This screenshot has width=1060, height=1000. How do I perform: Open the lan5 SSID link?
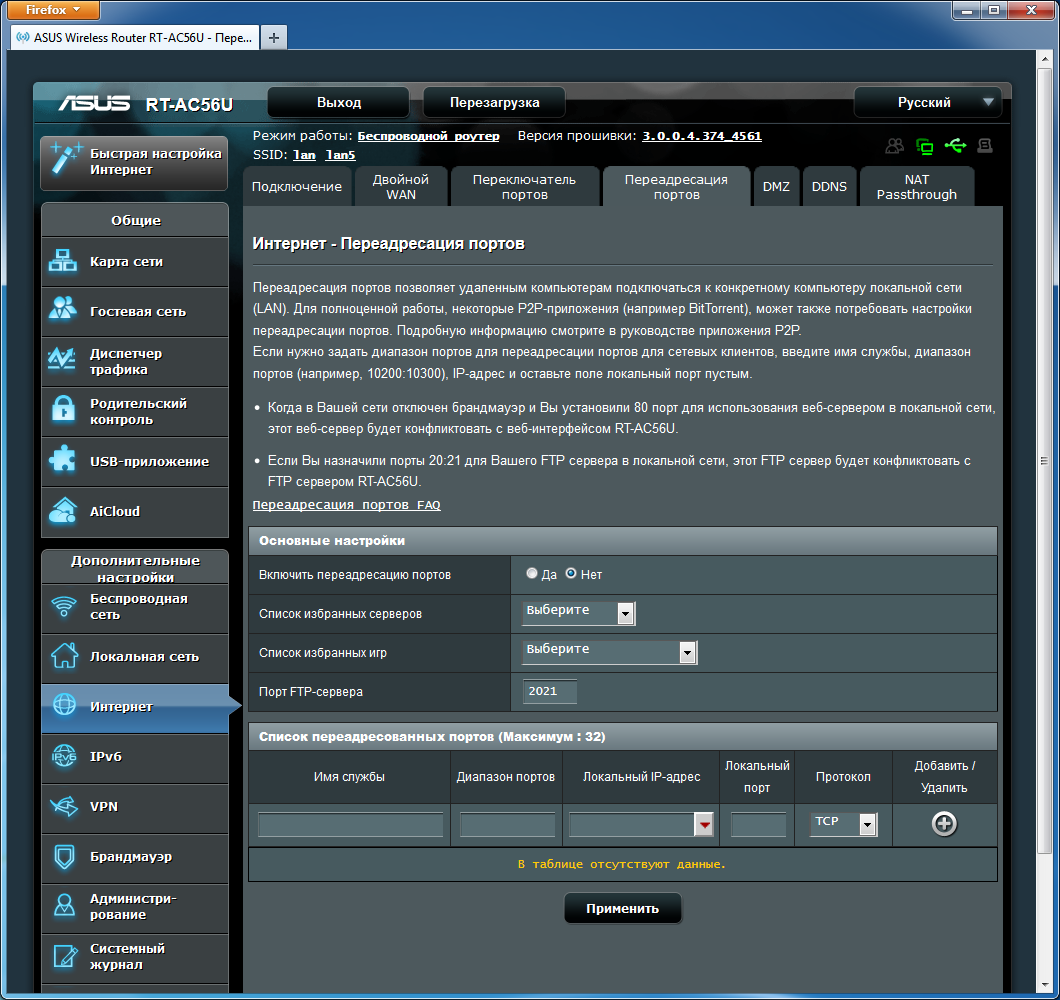click(340, 155)
